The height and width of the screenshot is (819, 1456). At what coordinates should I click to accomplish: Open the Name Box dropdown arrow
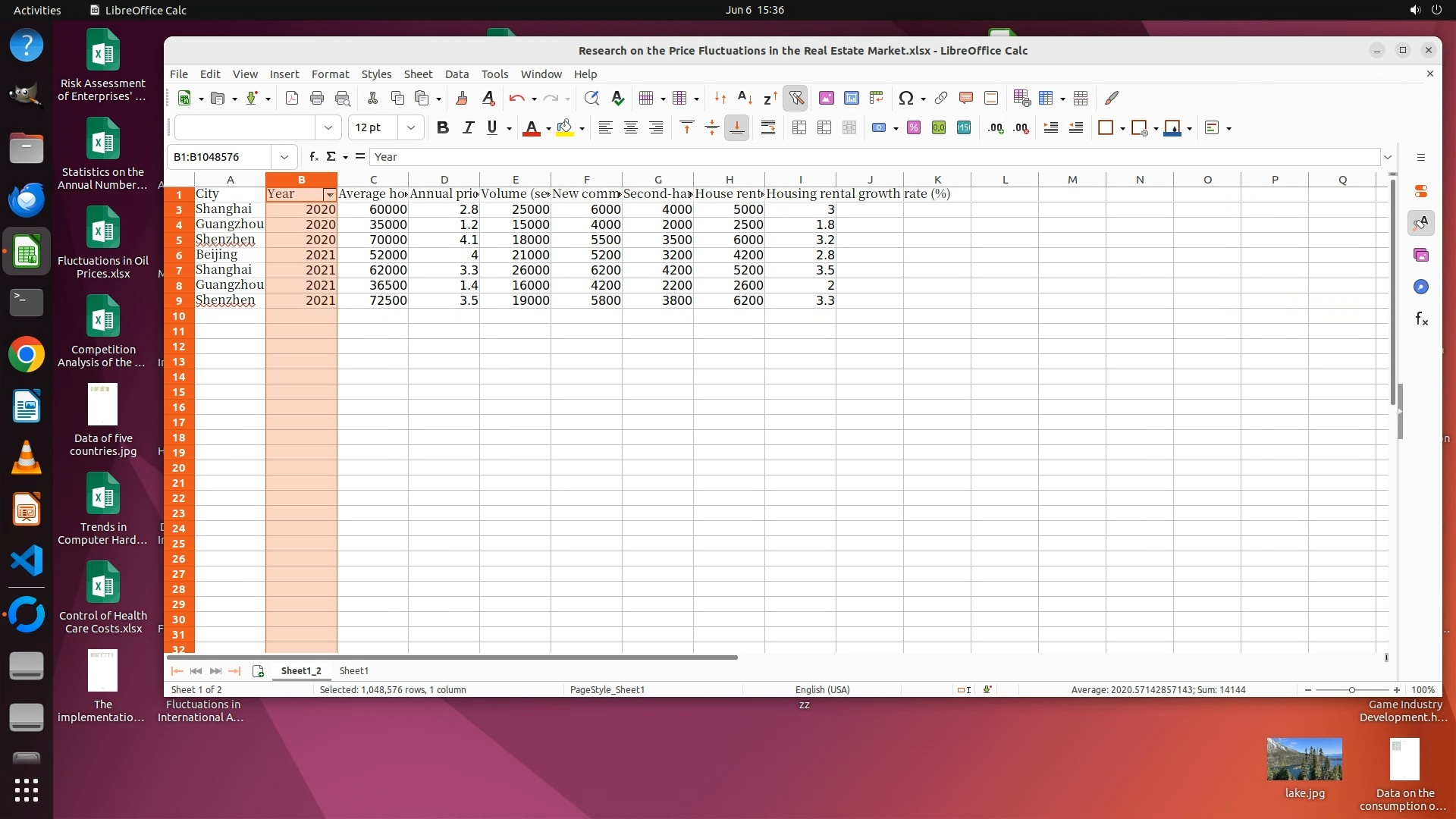[284, 157]
